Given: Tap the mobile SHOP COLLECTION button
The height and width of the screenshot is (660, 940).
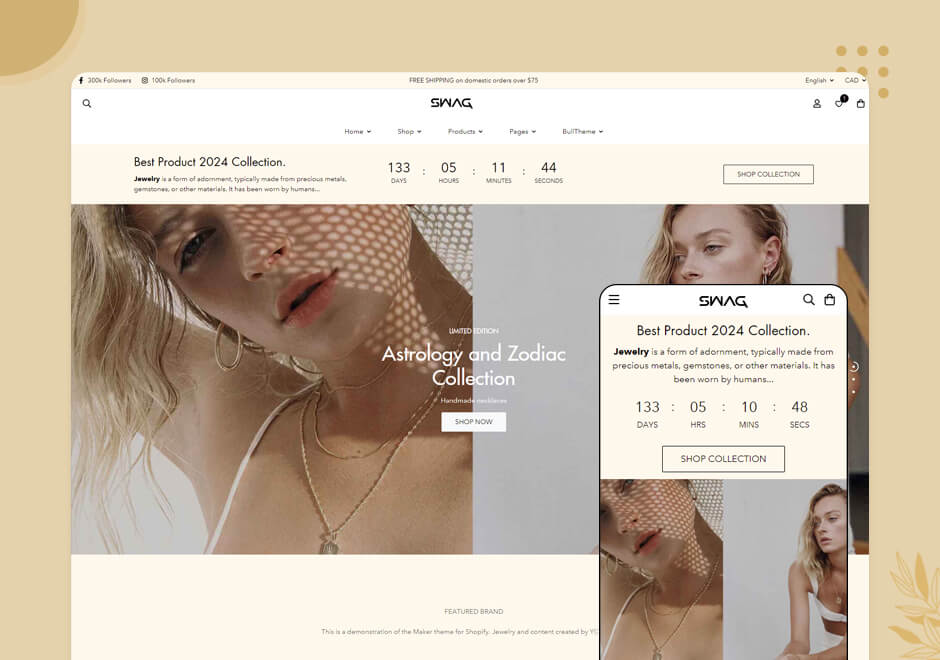Looking at the screenshot, I should tap(723, 459).
